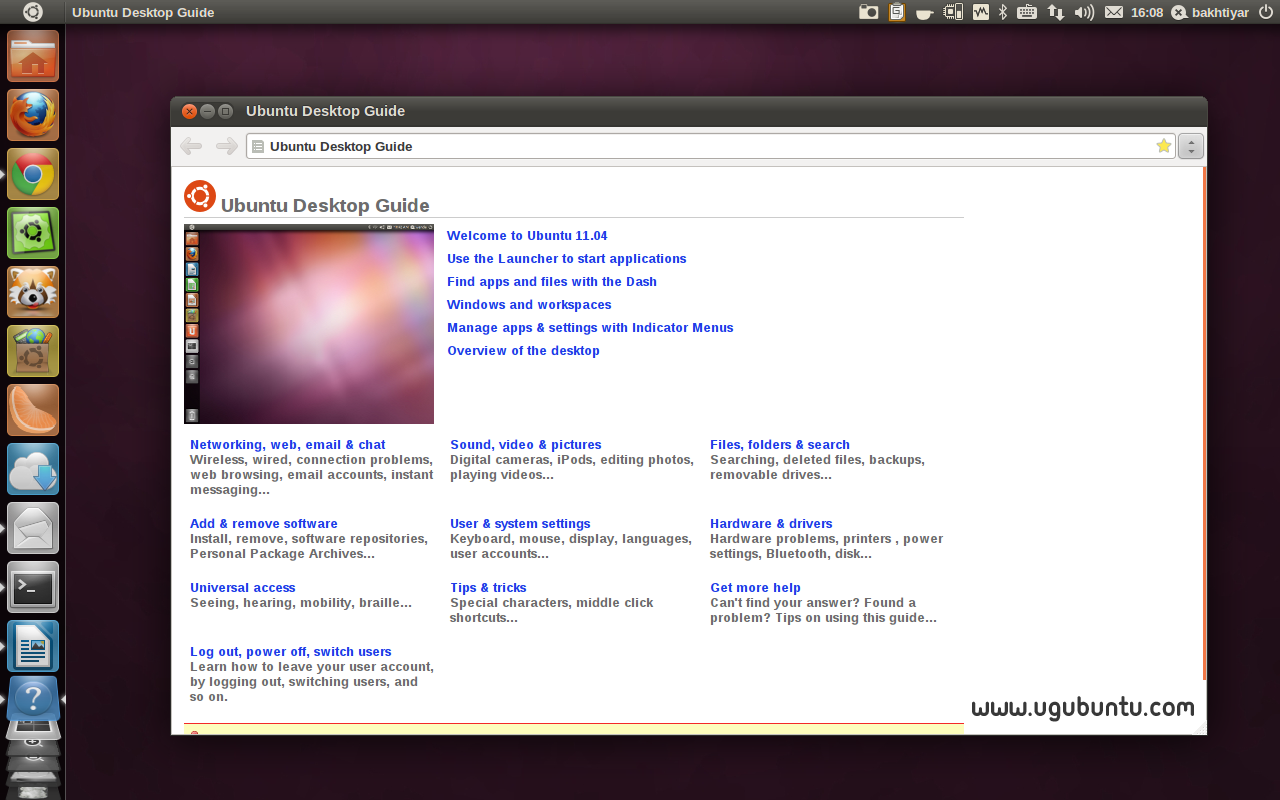Open the green Ubuntu Tweak launcher icon
This screenshot has width=1280, height=800.
click(x=33, y=233)
